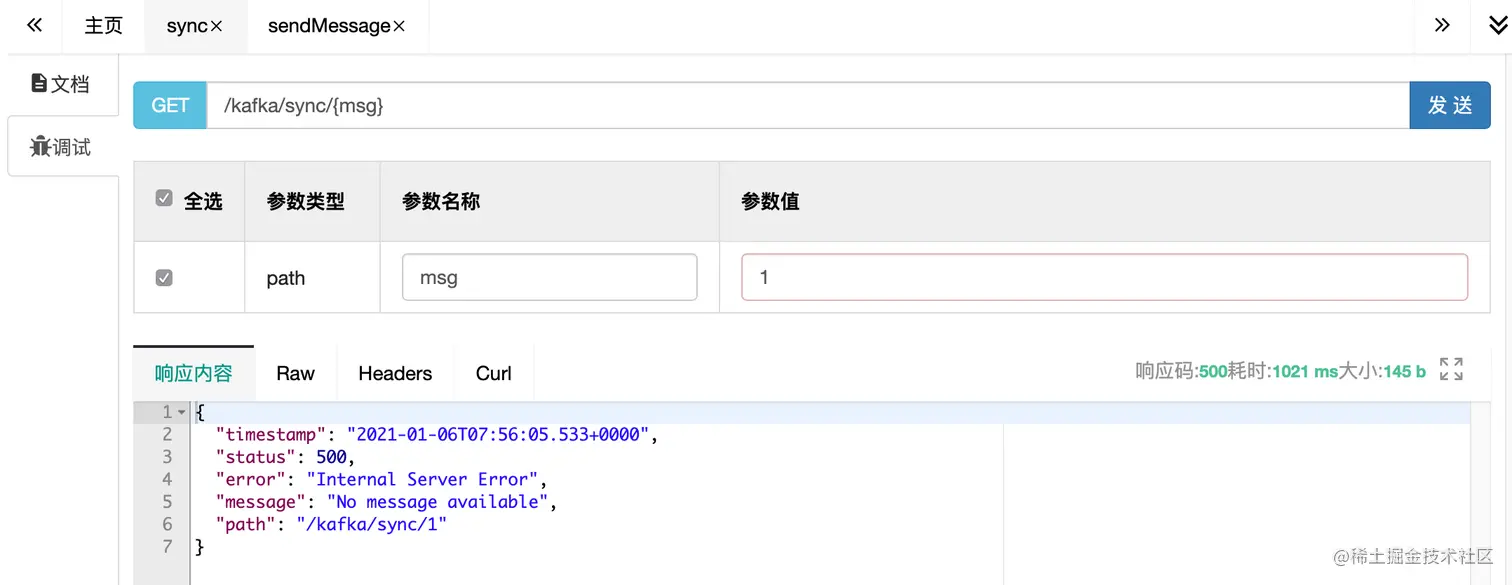The width and height of the screenshot is (1512, 585).
Task: Click the GET method label
Action: pos(170,105)
